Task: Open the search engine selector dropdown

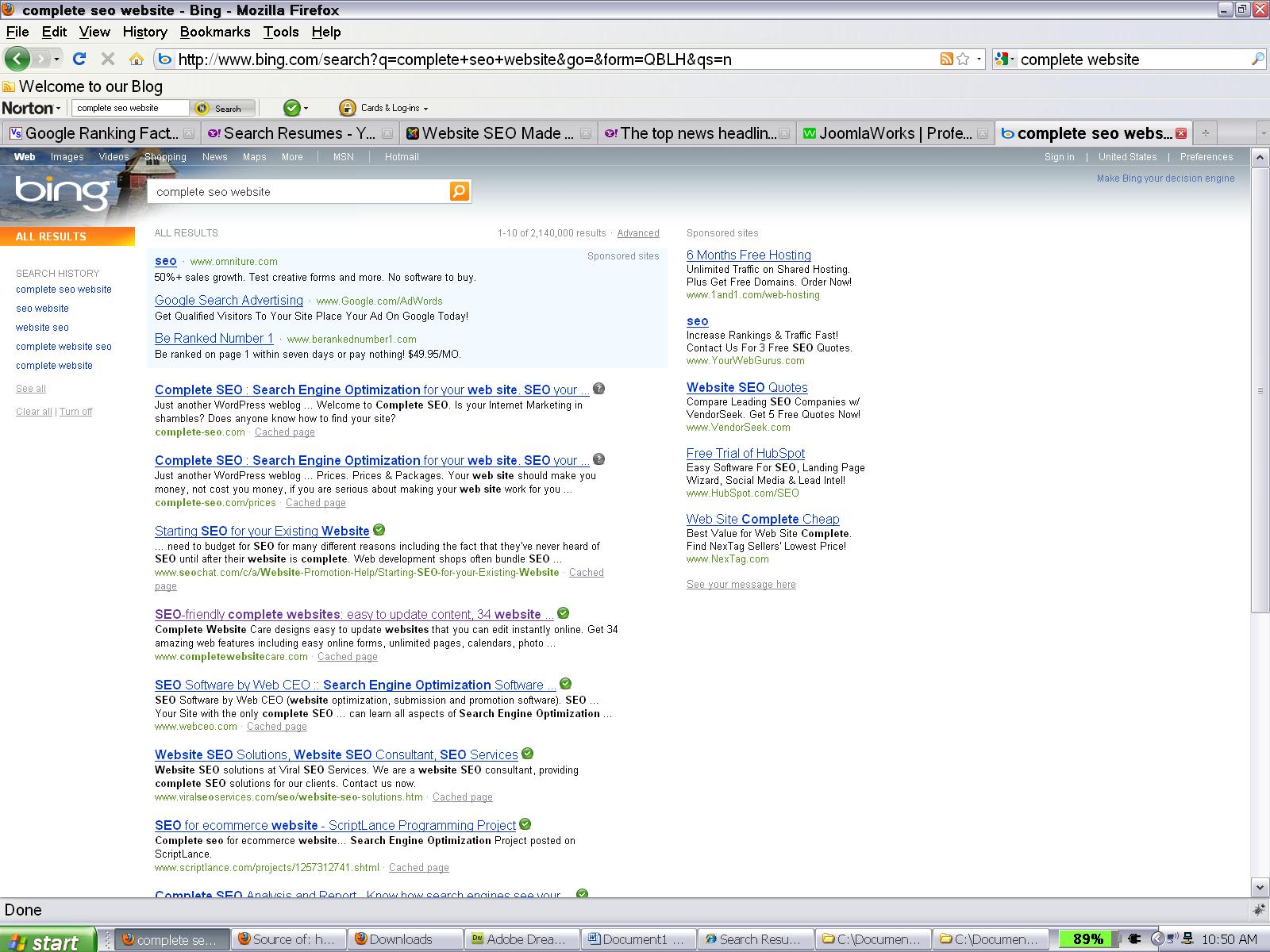Action: (x=1004, y=59)
